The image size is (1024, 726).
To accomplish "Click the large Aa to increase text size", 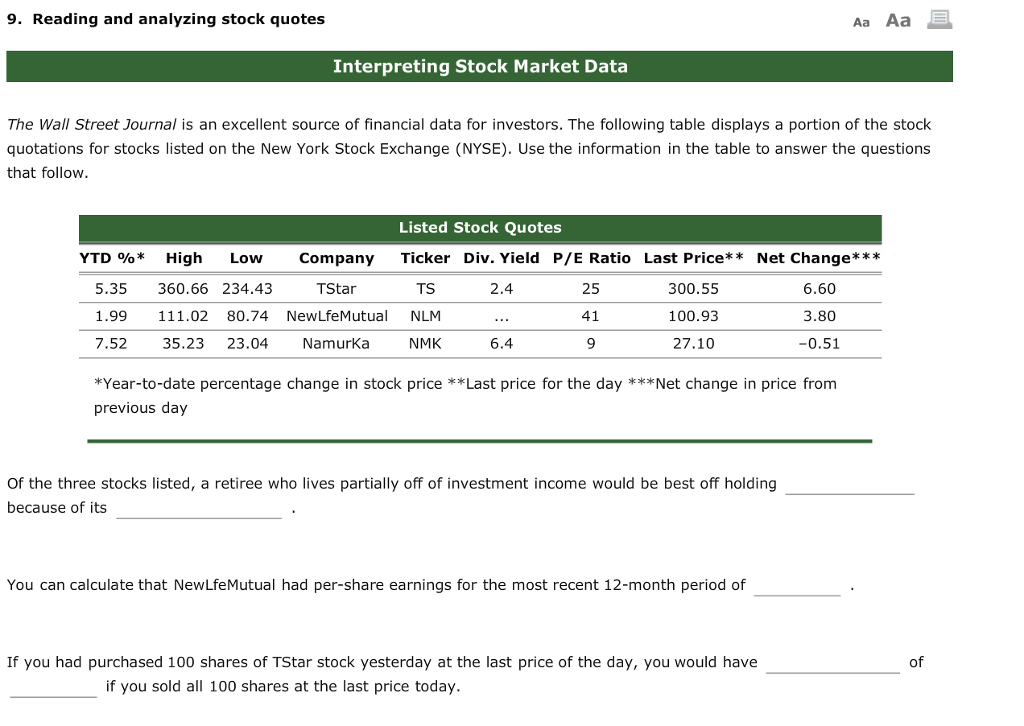I will pos(897,20).
